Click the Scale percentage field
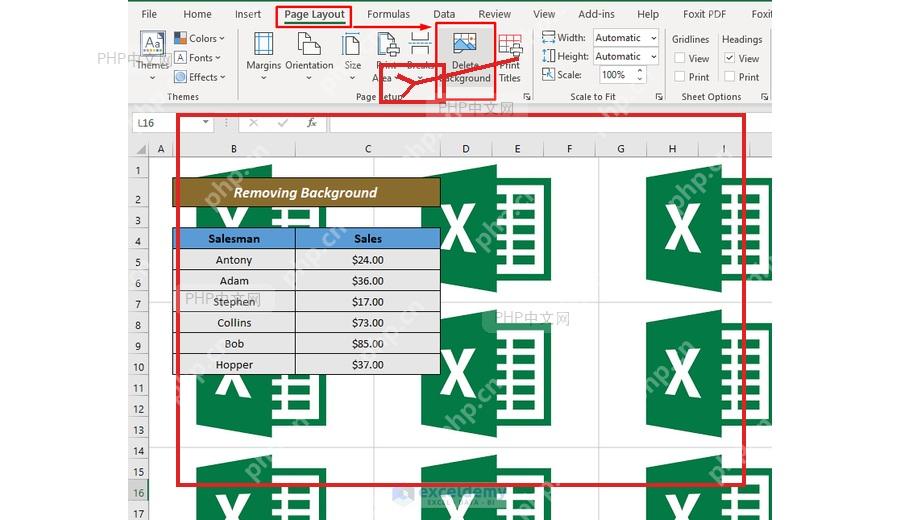 (x=616, y=75)
